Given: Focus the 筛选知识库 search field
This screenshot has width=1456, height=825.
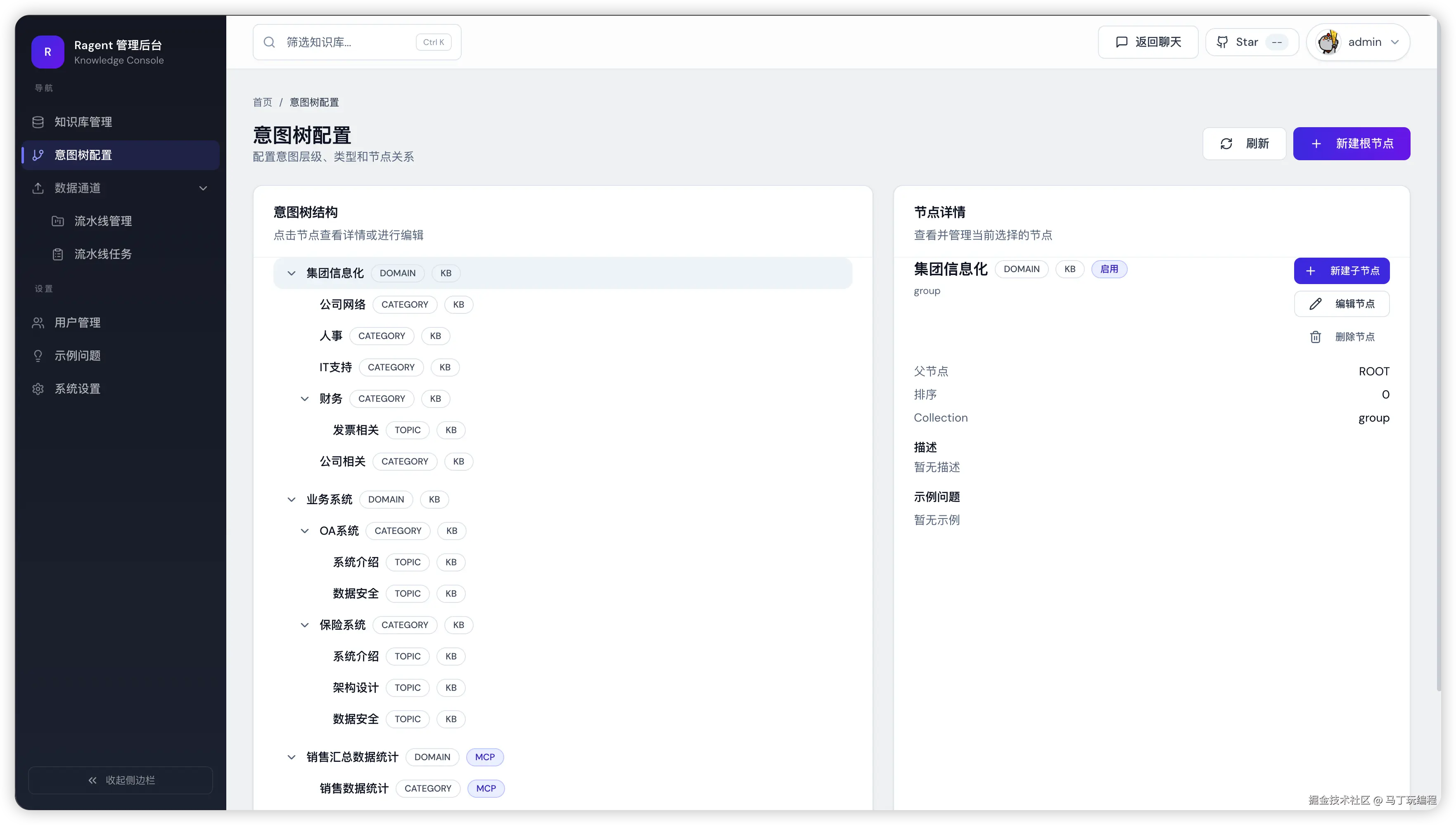Looking at the screenshot, I should point(346,43).
